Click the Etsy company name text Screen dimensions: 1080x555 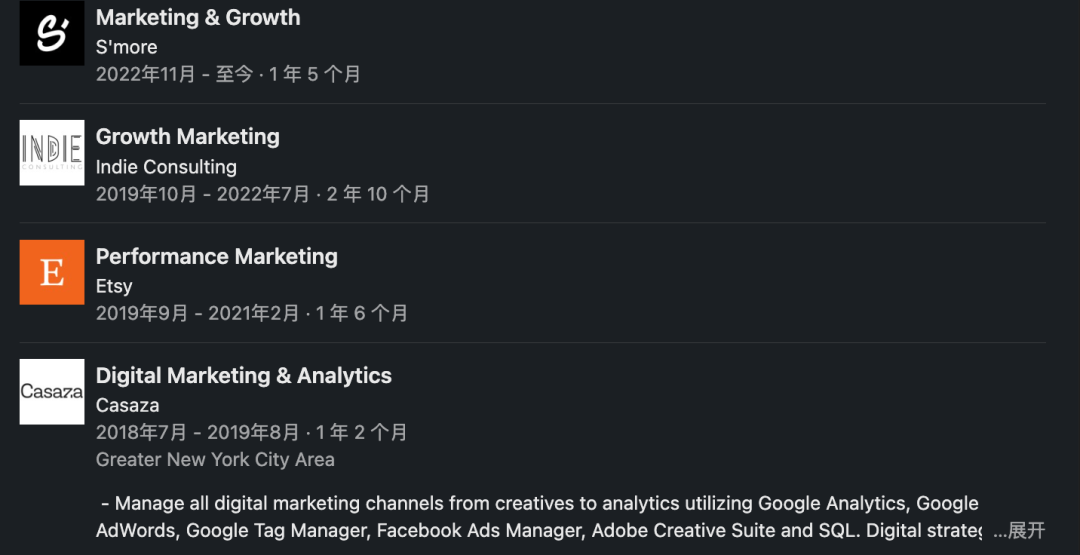coord(114,286)
